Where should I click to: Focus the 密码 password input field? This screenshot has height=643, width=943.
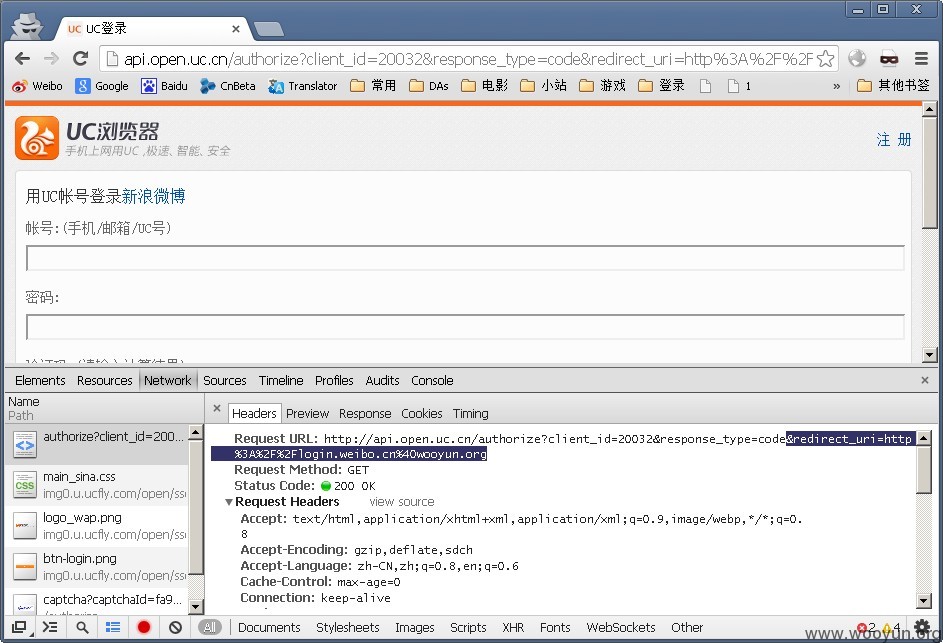[x=465, y=327]
